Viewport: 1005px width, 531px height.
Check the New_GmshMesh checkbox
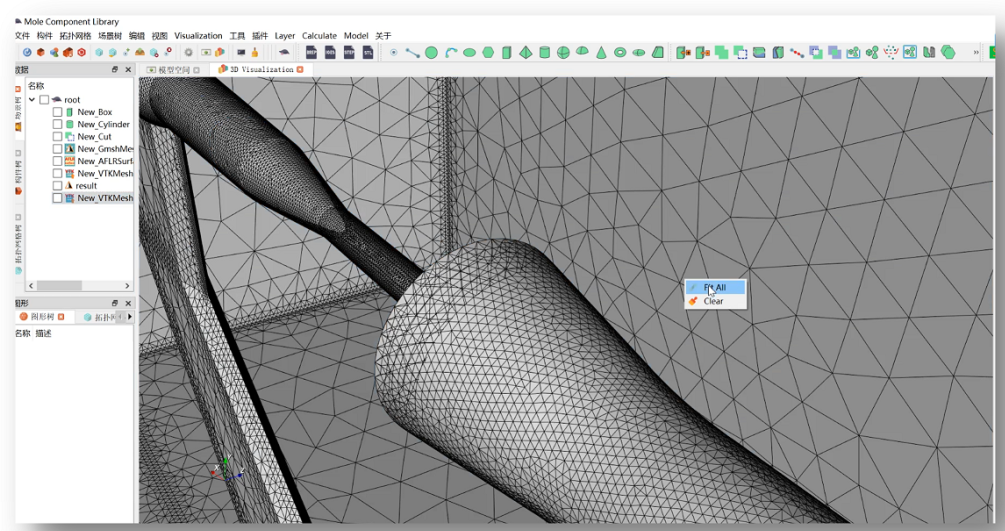58,149
